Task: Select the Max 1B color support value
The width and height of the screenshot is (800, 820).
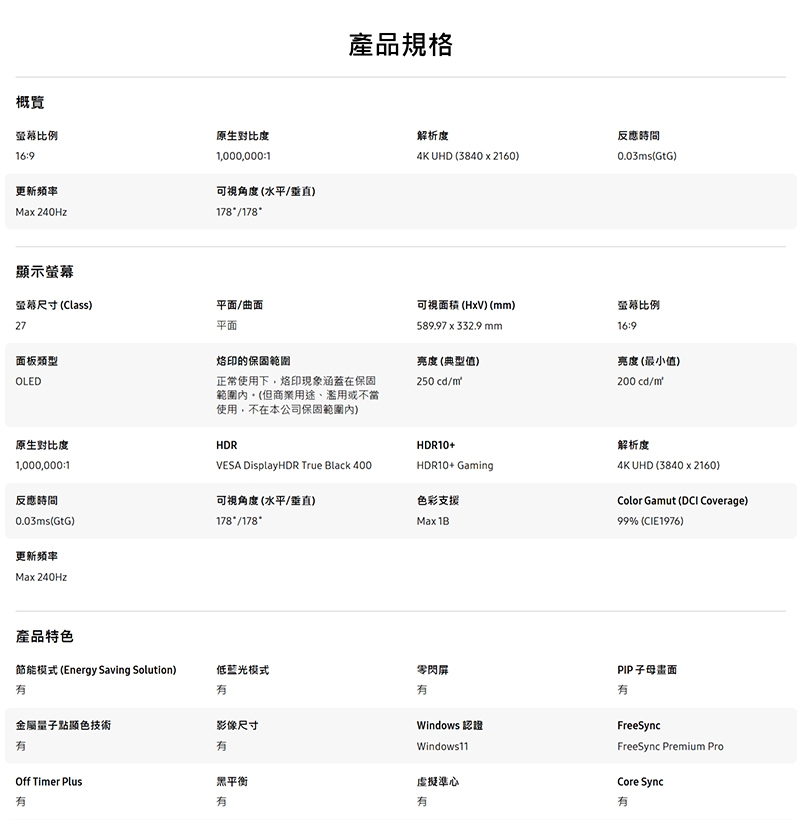Action: click(x=433, y=521)
